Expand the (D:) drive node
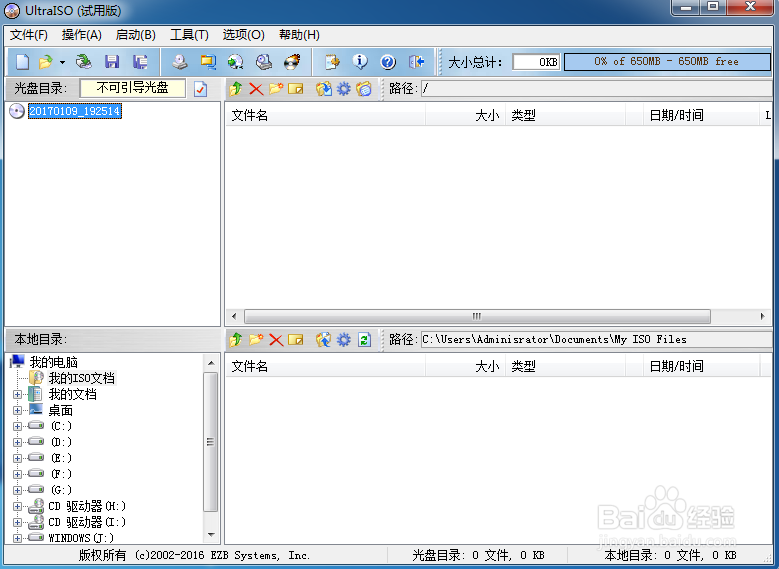The height and width of the screenshot is (569, 779). [17, 442]
